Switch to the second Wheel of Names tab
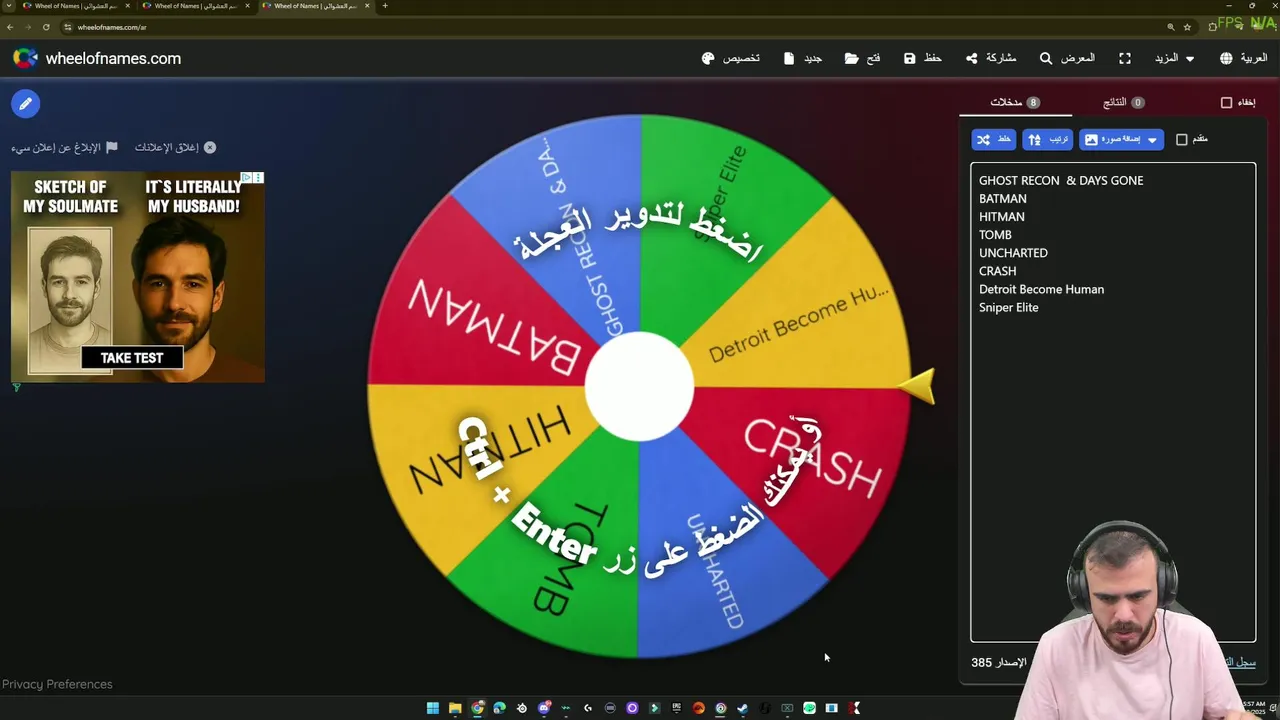1280x720 pixels. click(x=195, y=6)
